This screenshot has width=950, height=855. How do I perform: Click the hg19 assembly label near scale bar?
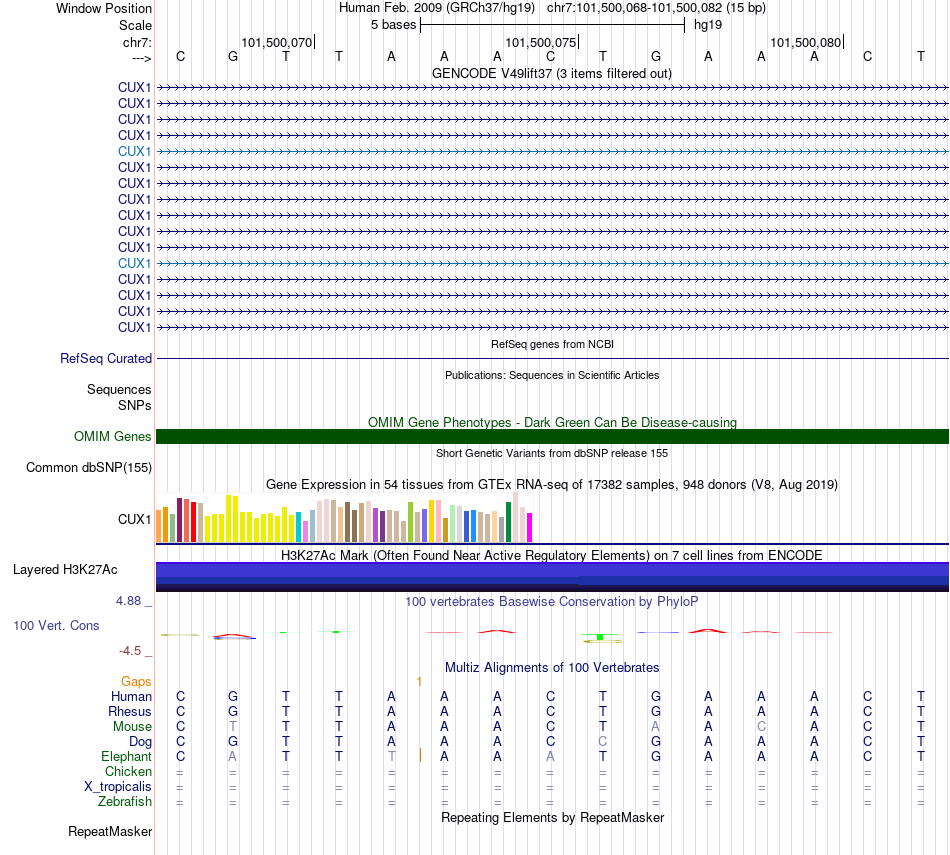[x=708, y=25]
